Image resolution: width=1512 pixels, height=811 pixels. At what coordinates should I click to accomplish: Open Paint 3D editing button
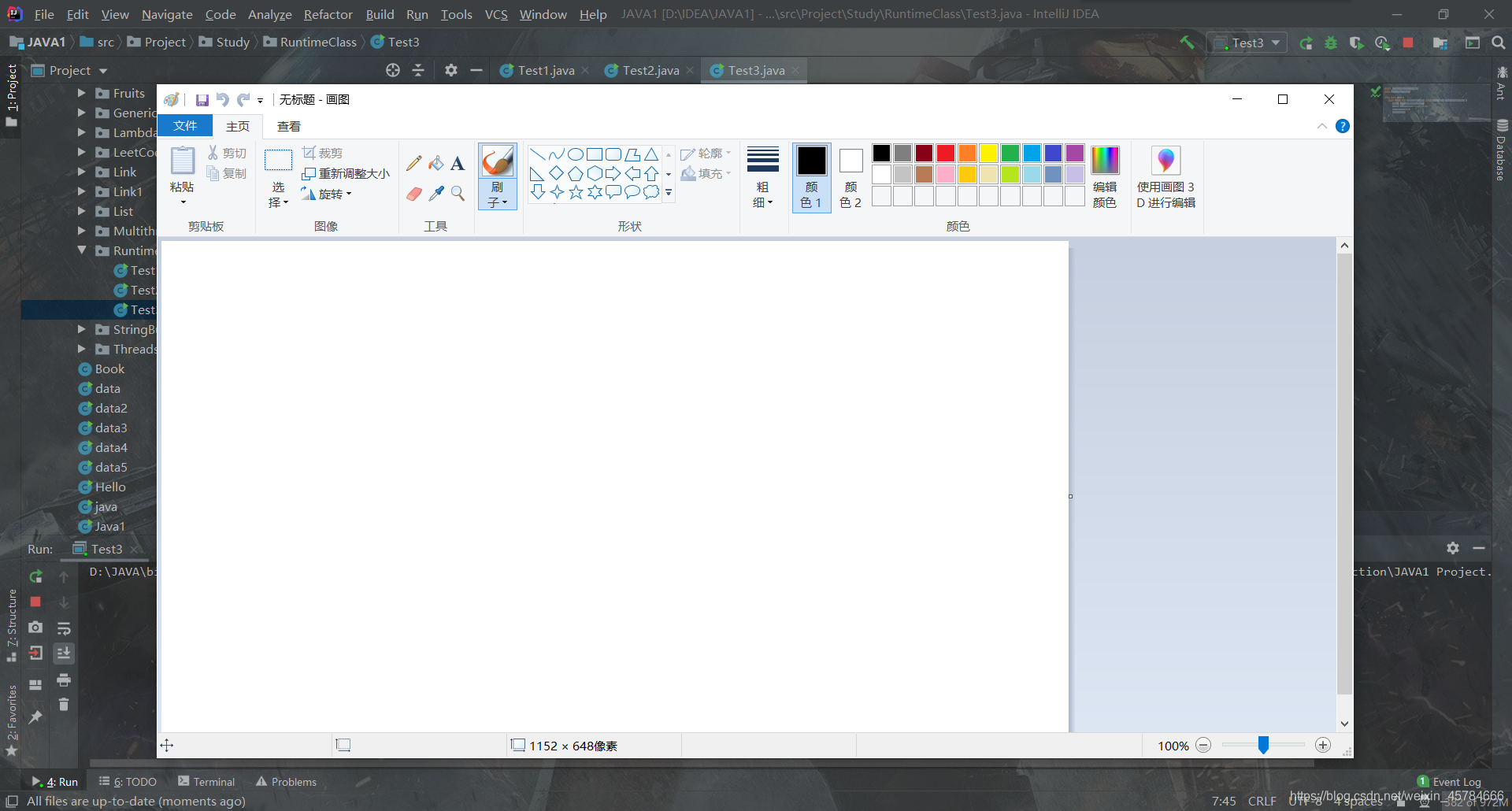[x=1166, y=178]
